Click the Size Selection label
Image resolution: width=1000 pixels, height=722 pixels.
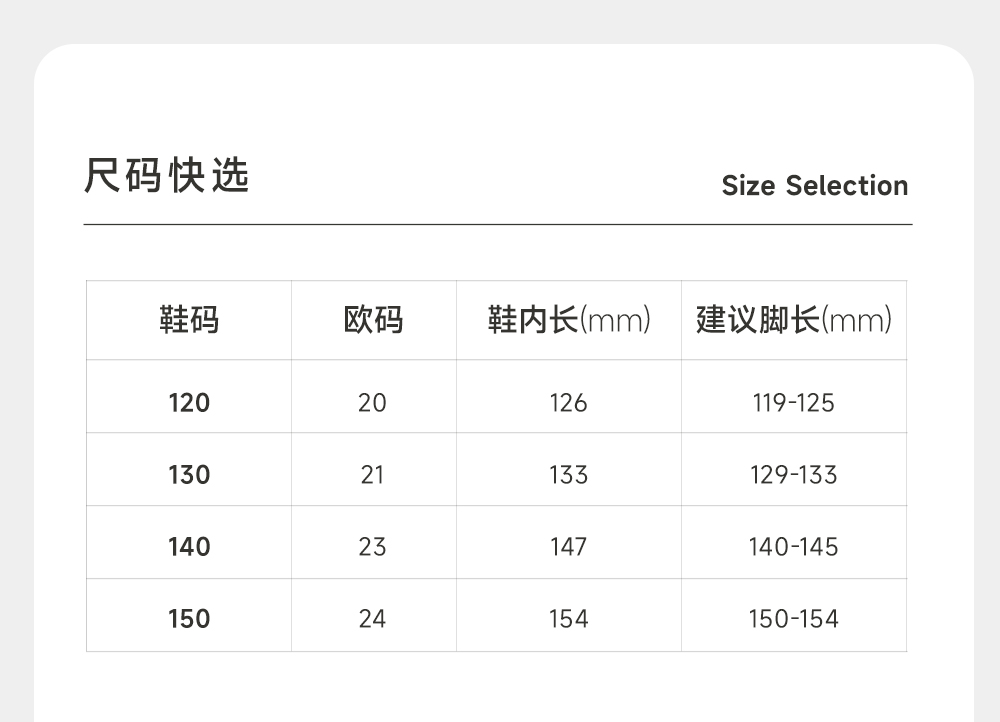(x=814, y=186)
